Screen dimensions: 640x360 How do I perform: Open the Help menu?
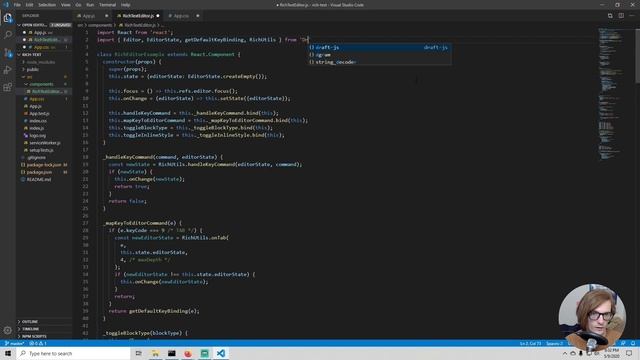125,5
